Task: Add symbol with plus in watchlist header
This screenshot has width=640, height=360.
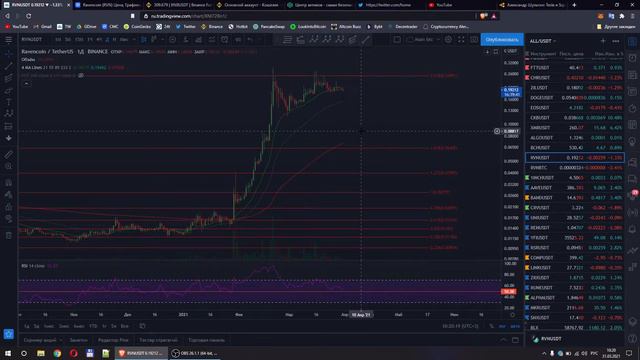Action: [603, 41]
